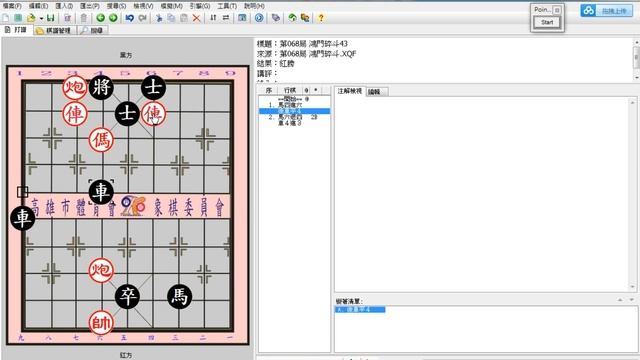
Task: Open the 引擎 engine menu
Action: point(200,6)
